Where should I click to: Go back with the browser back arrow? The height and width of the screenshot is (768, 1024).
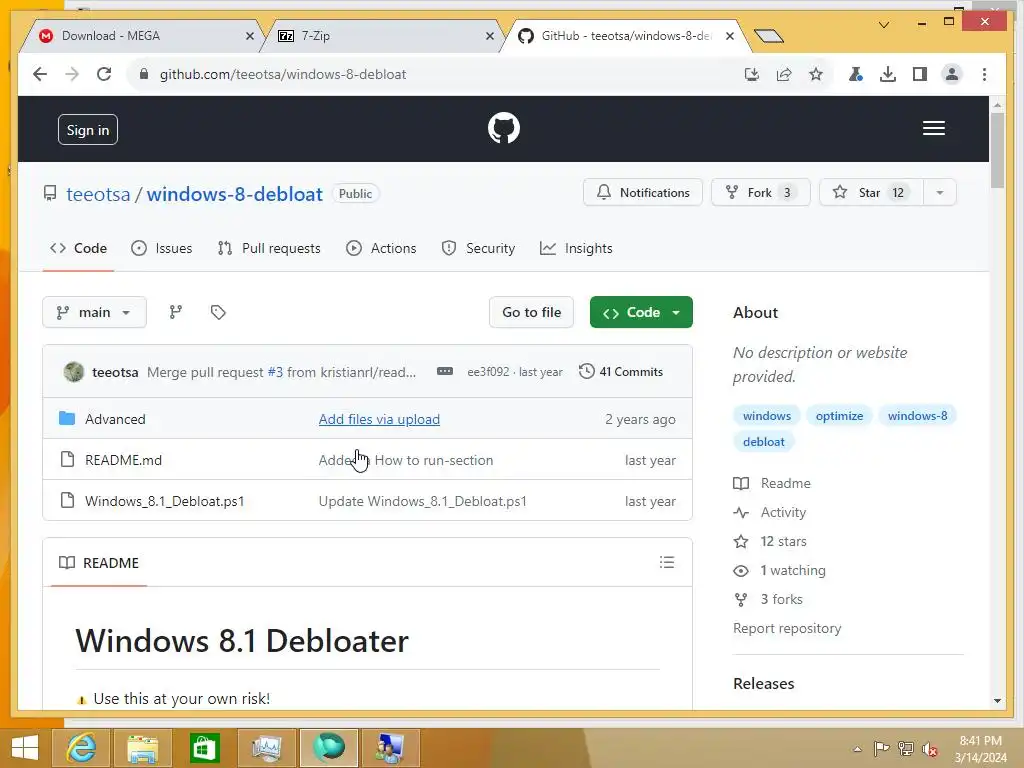40,74
